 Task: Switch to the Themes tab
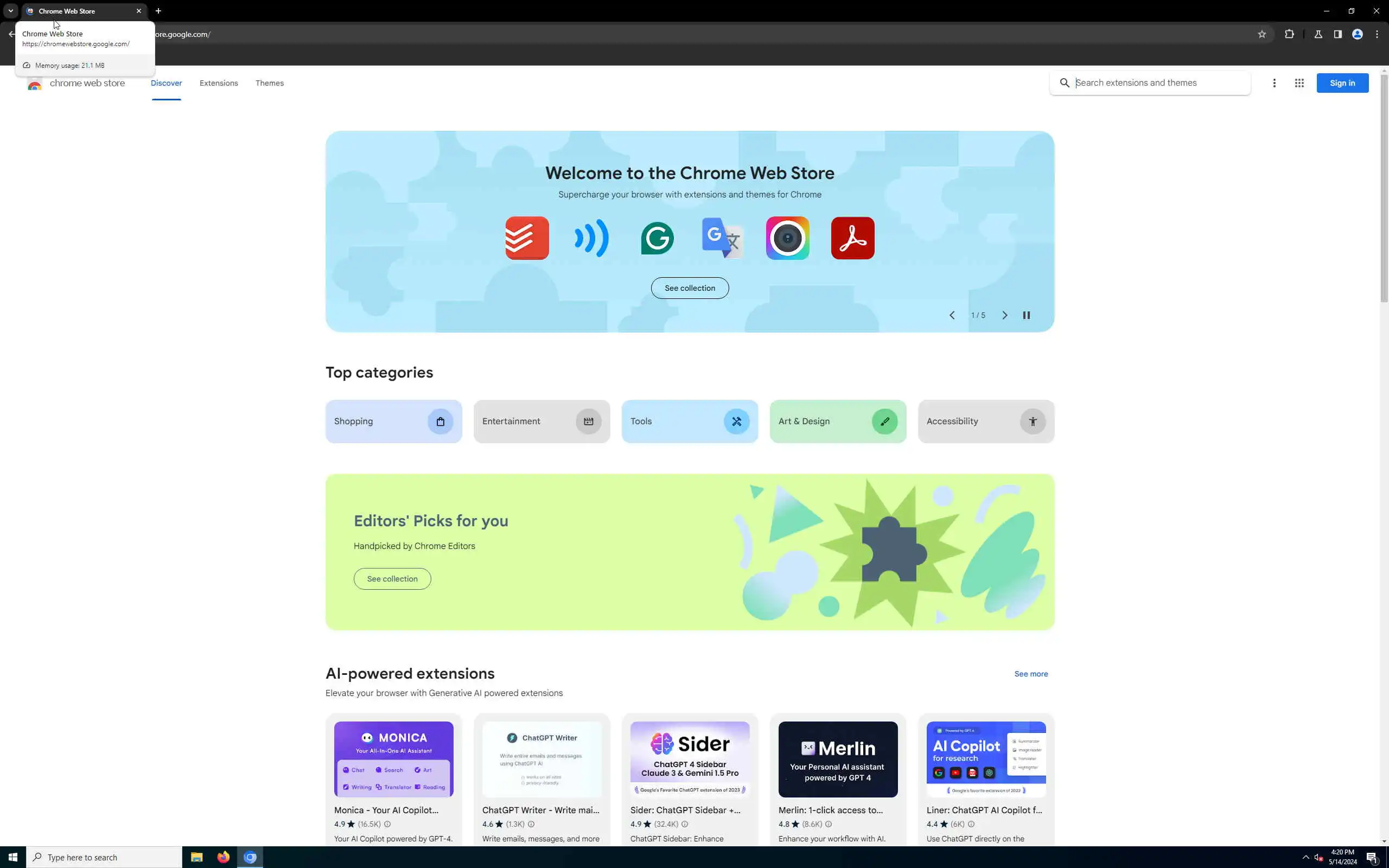pyautogui.click(x=269, y=83)
